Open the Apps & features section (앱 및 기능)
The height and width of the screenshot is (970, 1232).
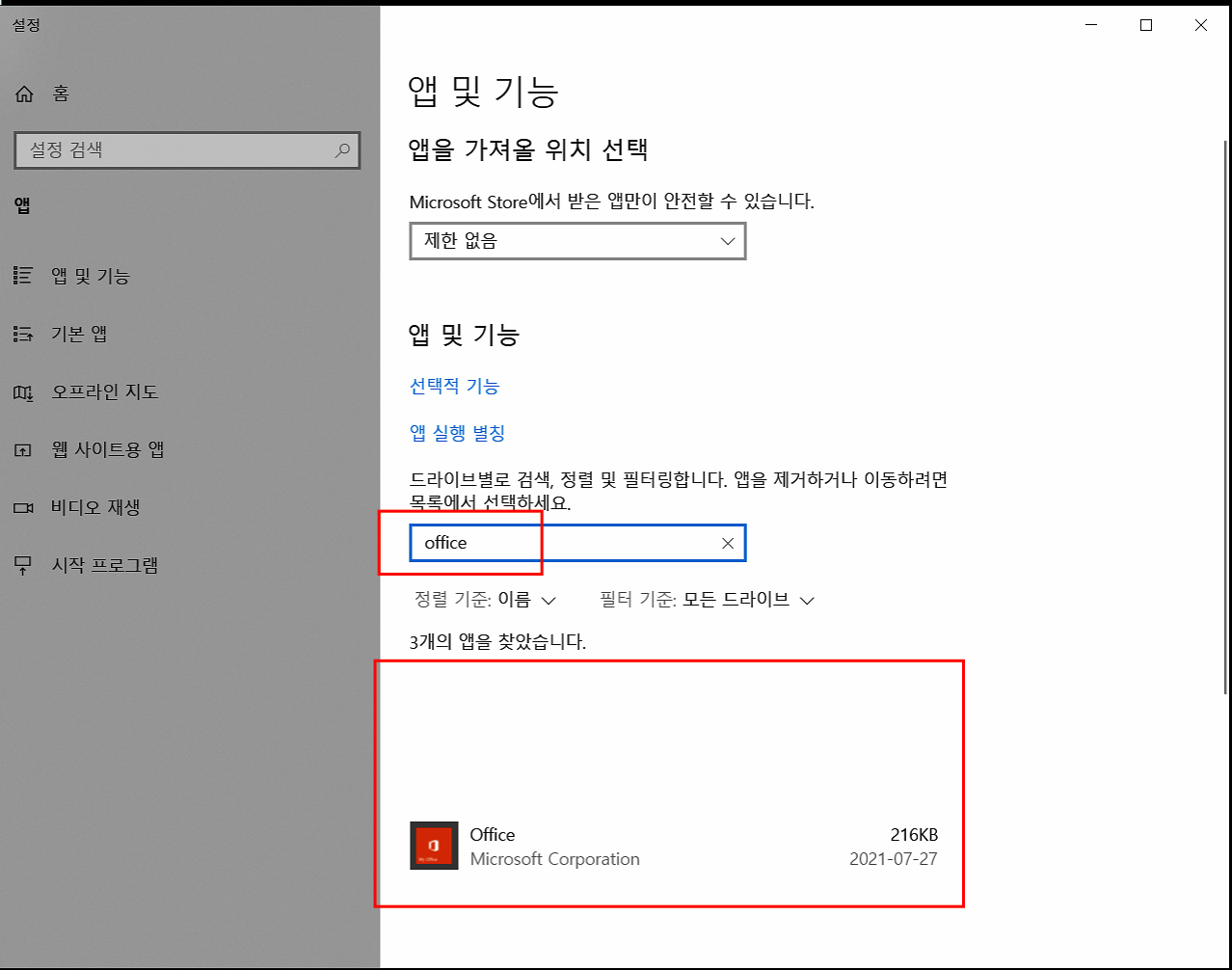(x=91, y=276)
